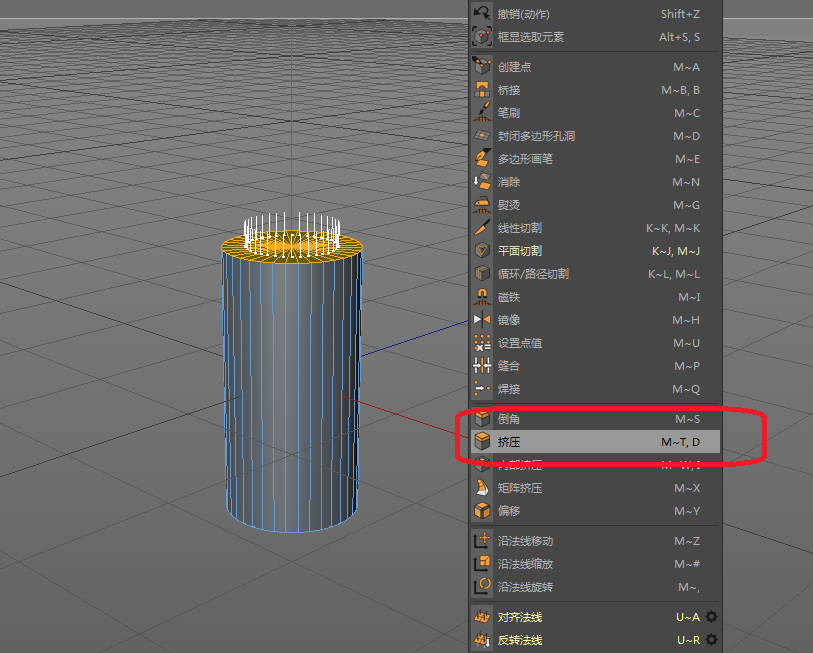The width and height of the screenshot is (813, 653).
Task: Select the 笔刷 (Brush) tool icon
Action: point(482,113)
